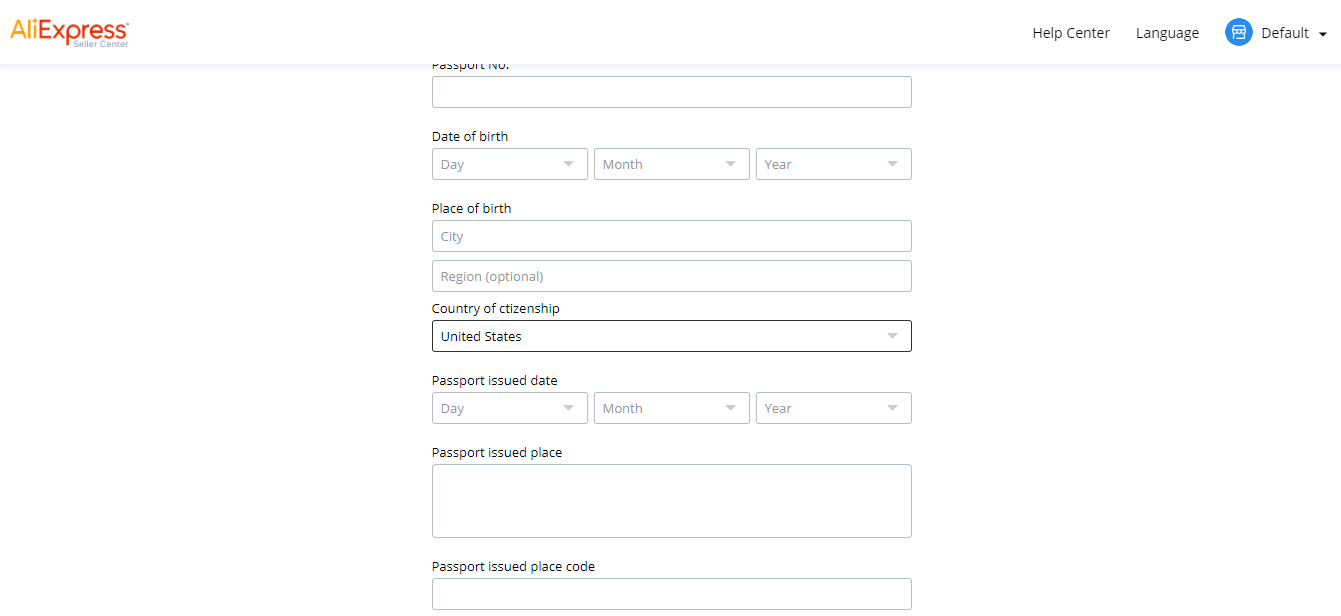The height and width of the screenshot is (616, 1341).
Task: Click the blue storefront account avatar icon
Action: tap(1238, 31)
